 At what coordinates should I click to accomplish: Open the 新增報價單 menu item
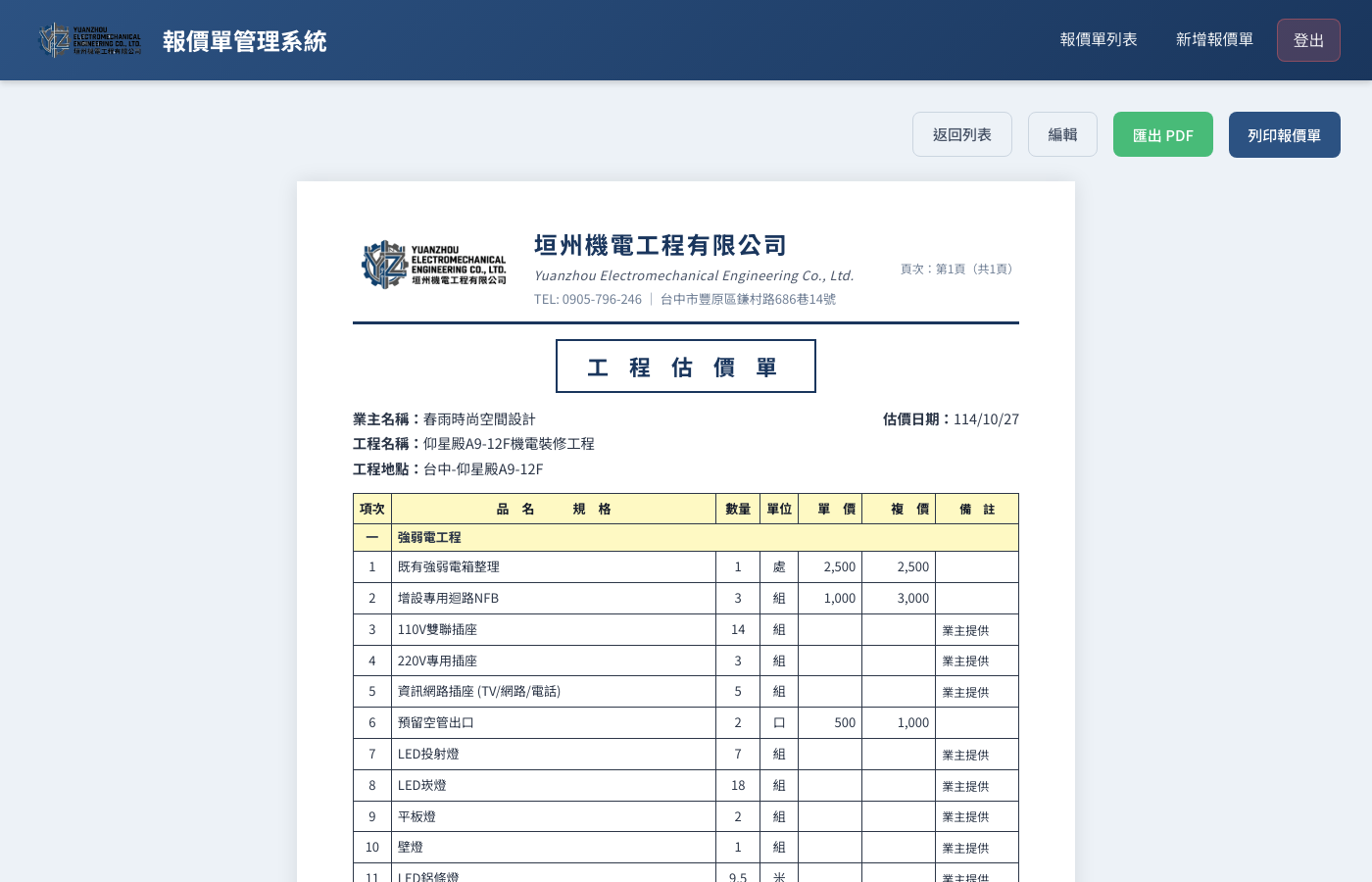tap(1214, 40)
